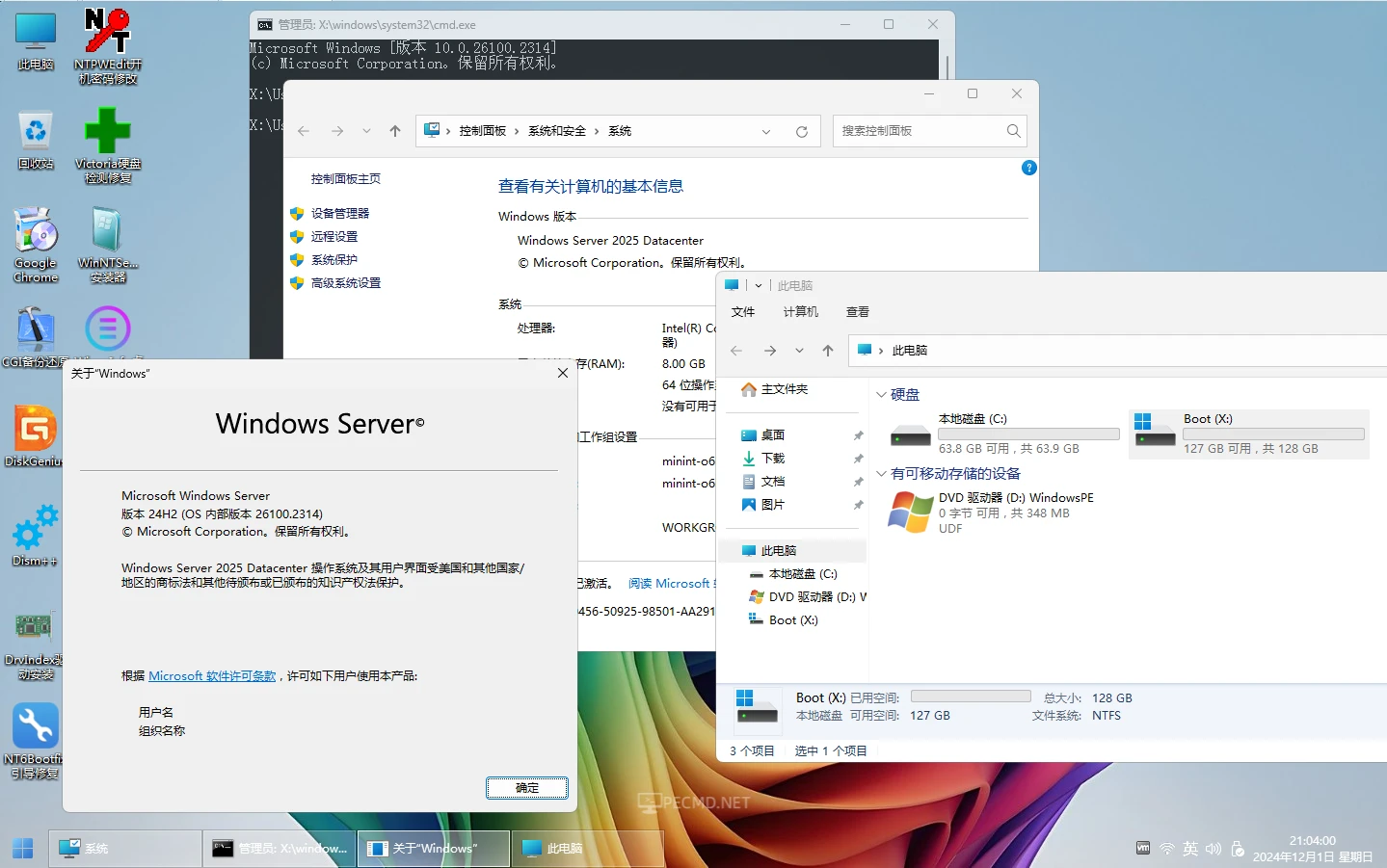Open 设备管理器 link
Viewport: 1387px width, 868px height.
[x=340, y=214]
